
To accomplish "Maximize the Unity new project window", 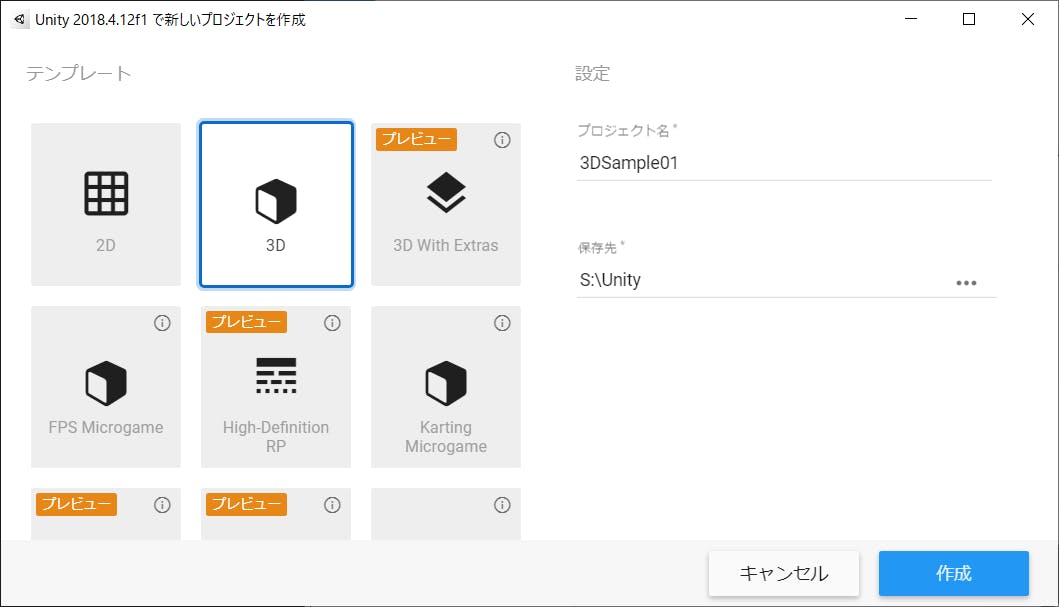I will [968, 19].
